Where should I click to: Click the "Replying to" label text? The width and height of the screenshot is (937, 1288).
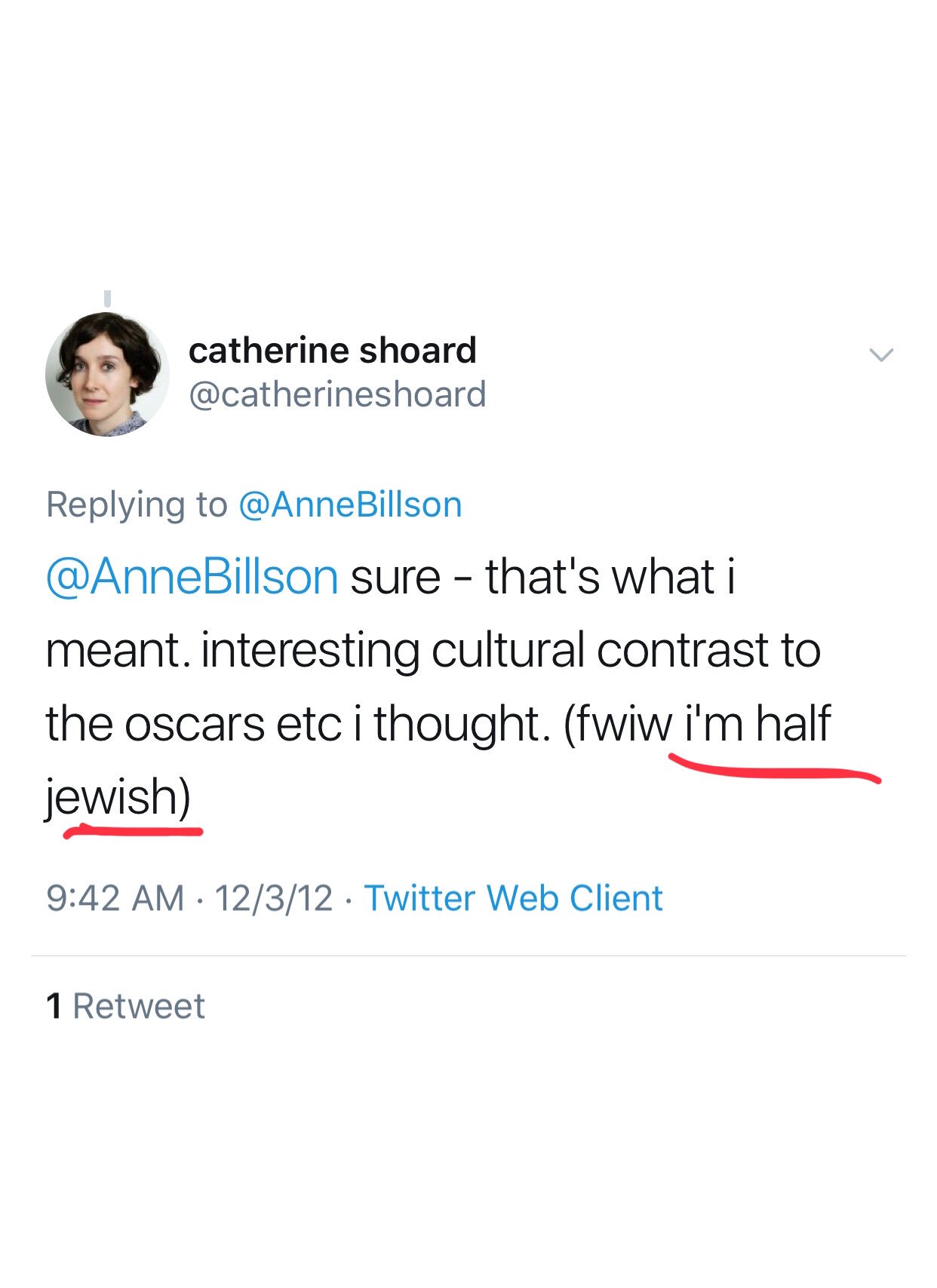point(137,504)
